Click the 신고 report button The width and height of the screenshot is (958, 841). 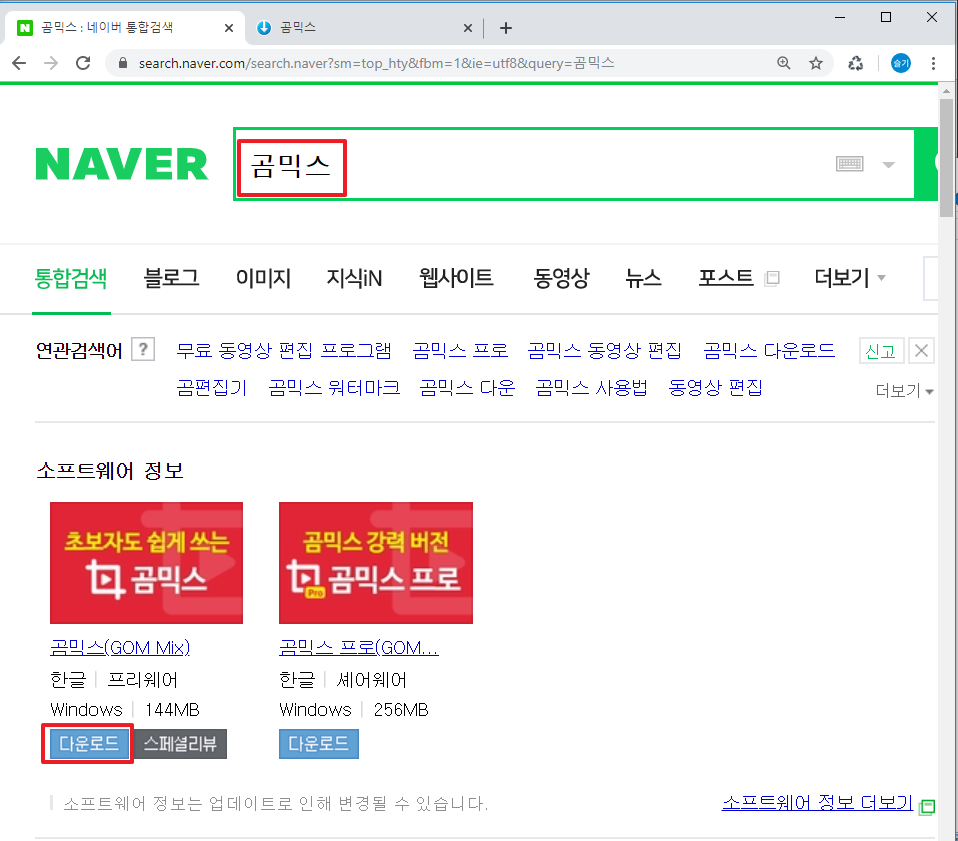click(880, 351)
